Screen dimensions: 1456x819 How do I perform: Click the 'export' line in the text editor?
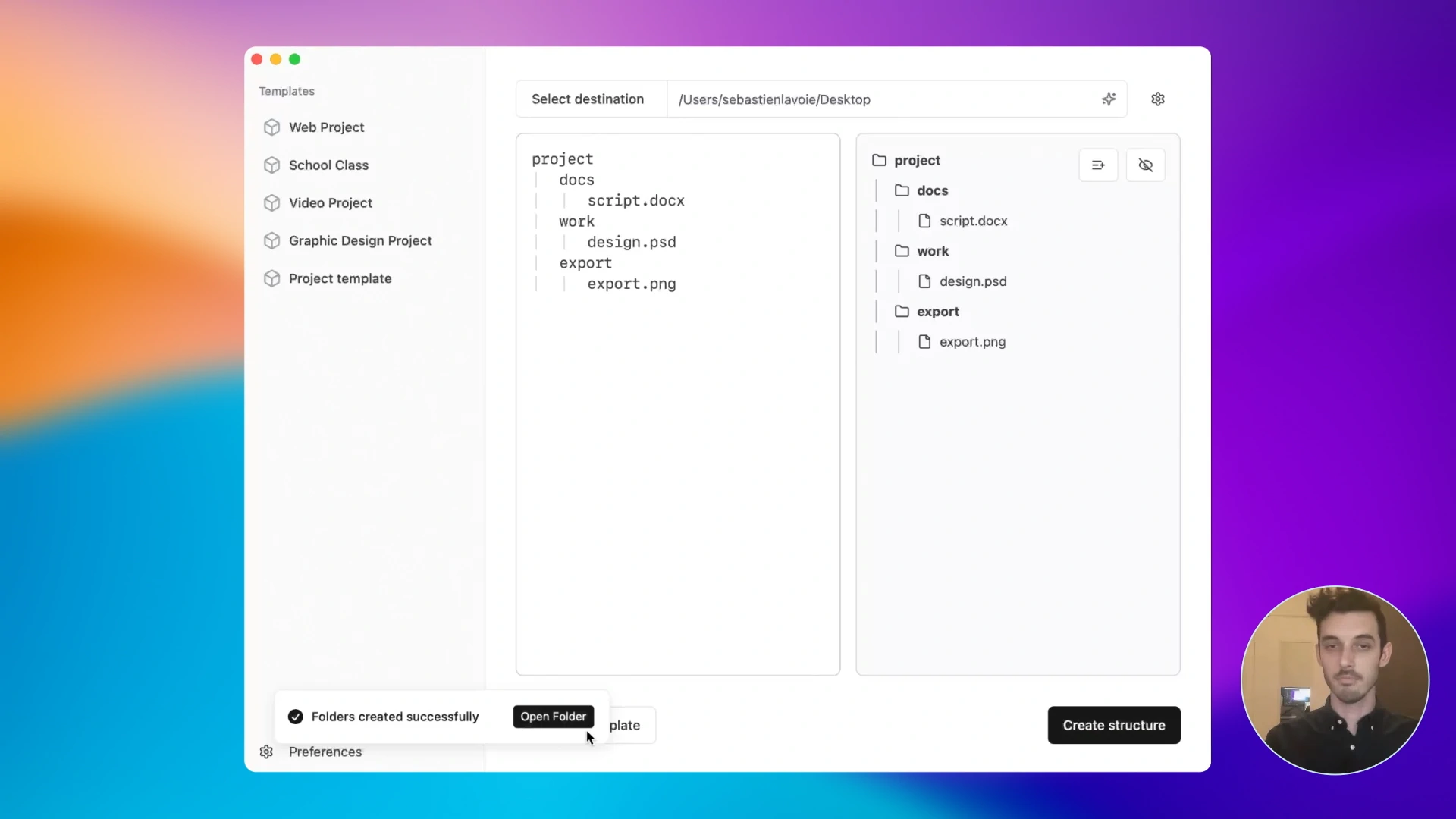click(585, 263)
